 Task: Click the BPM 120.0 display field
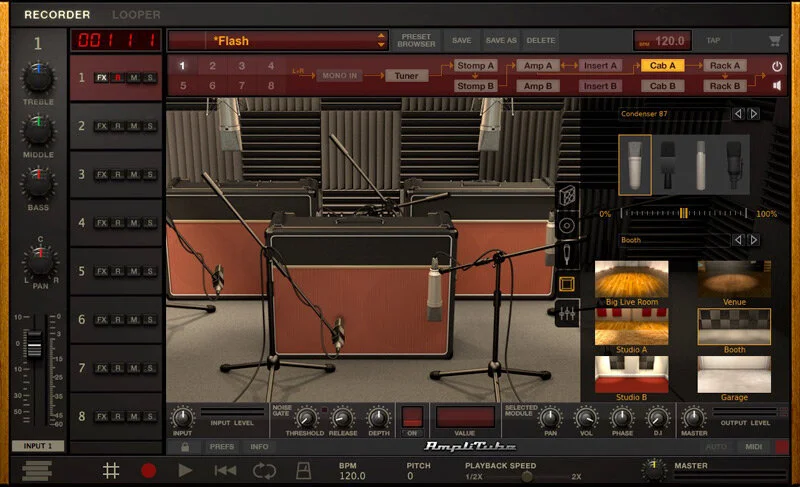pyautogui.click(x=662, y=40)
